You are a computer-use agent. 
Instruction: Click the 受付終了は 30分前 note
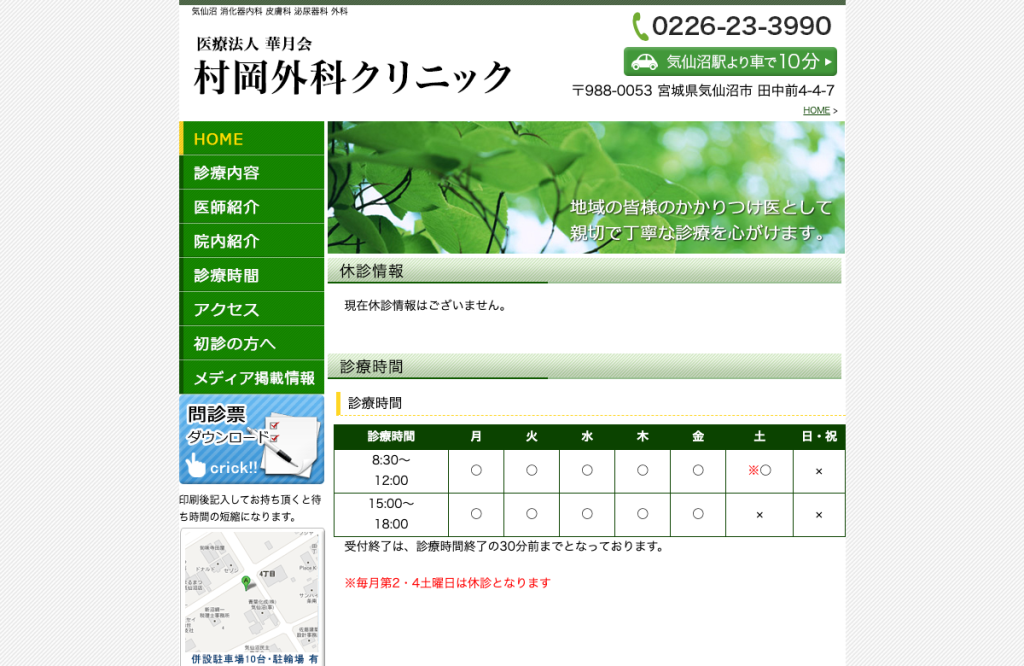[x=504, y=547]
